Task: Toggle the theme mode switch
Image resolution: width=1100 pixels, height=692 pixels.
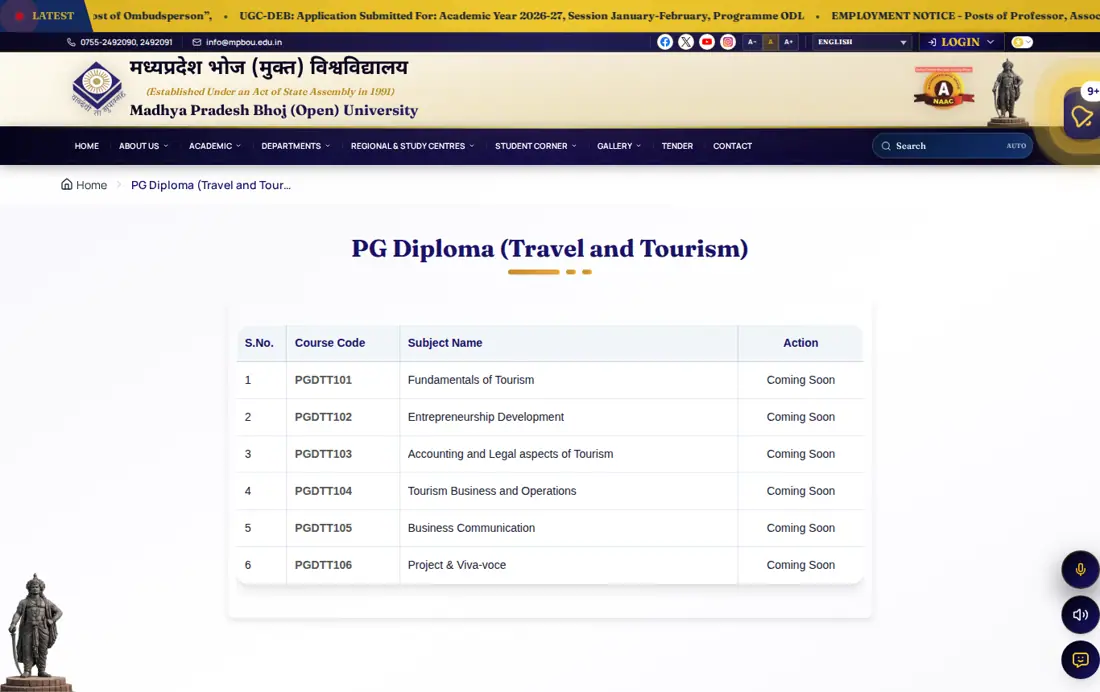Action: pos(1022,42)
